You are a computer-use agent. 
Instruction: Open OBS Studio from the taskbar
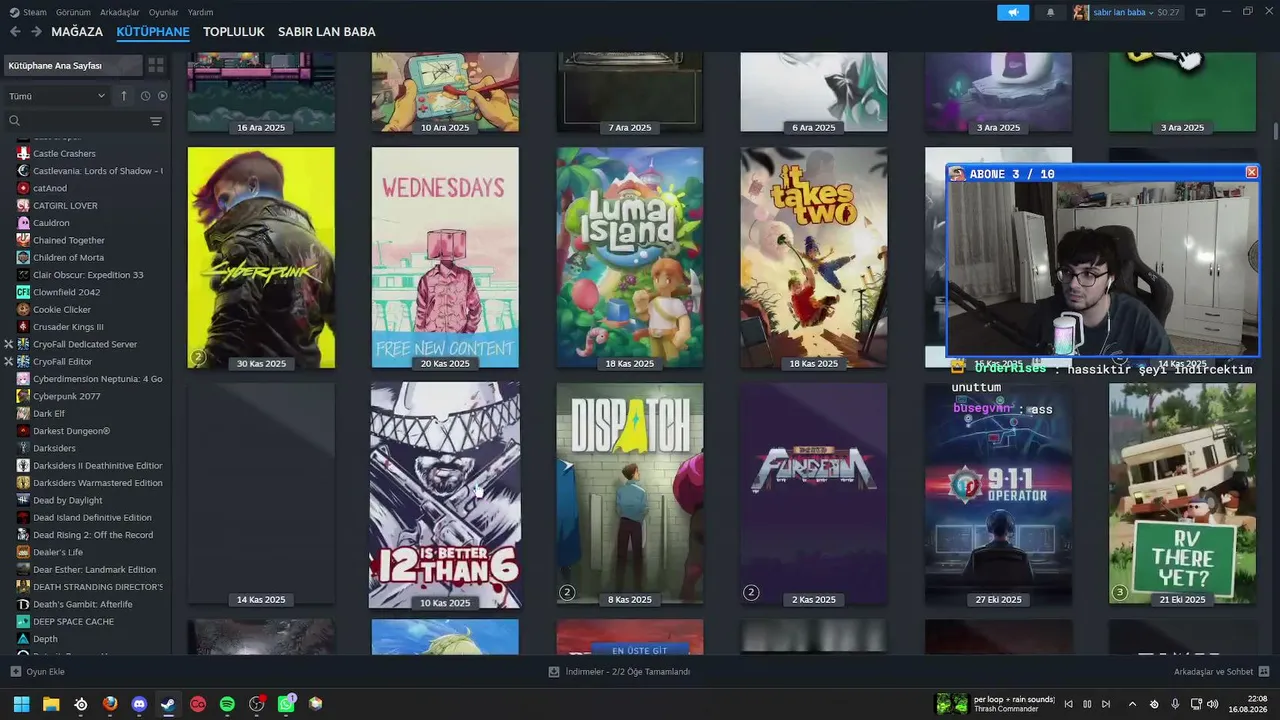tap(257, 704)
